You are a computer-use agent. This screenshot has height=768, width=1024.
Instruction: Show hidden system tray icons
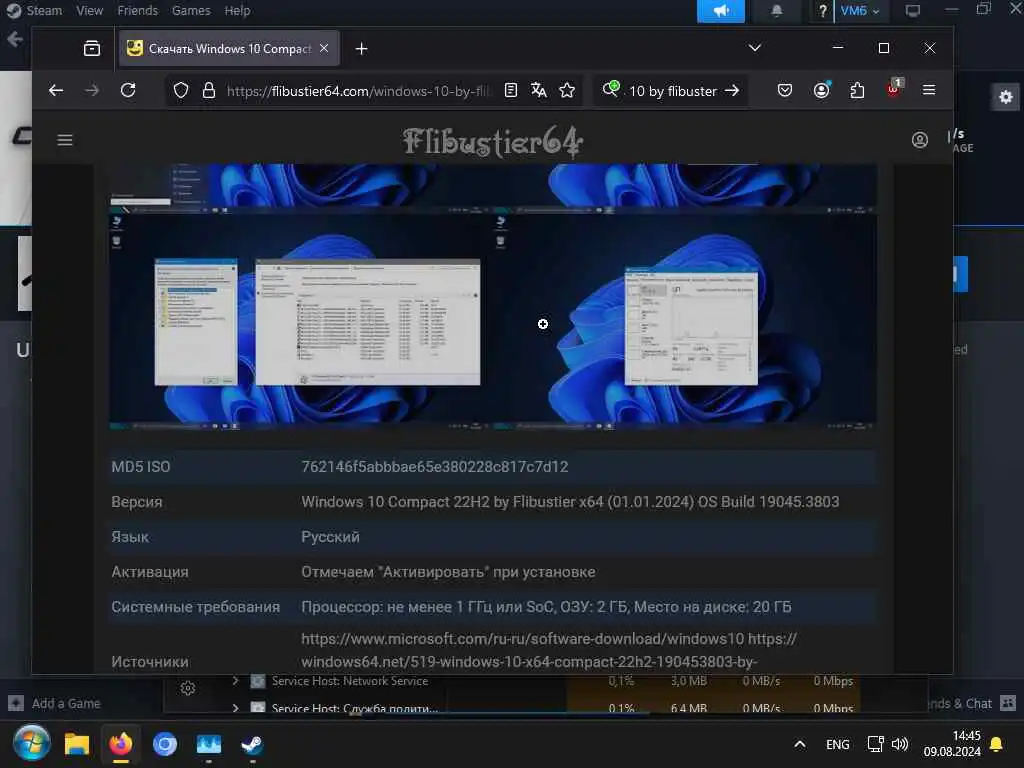tap(799, 744)
